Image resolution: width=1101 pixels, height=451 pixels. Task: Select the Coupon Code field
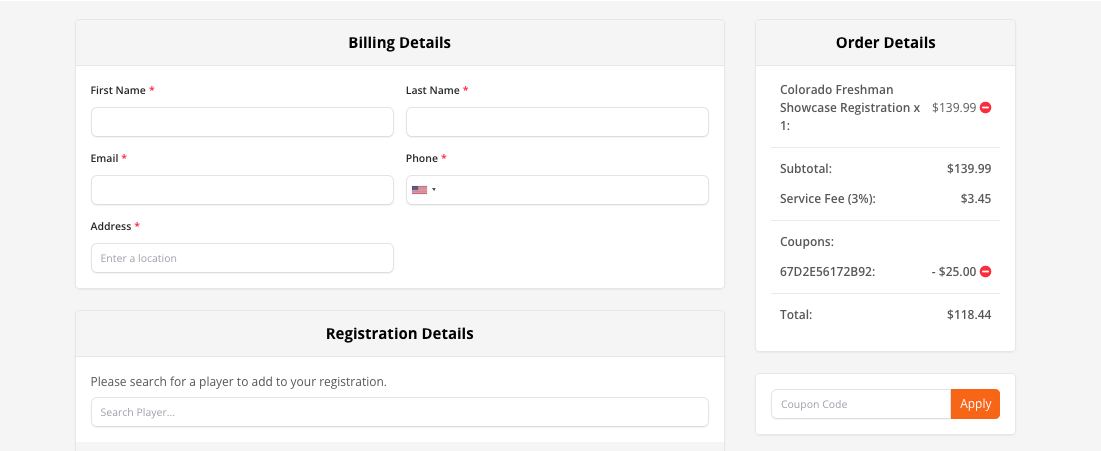[x=861, y=404]
